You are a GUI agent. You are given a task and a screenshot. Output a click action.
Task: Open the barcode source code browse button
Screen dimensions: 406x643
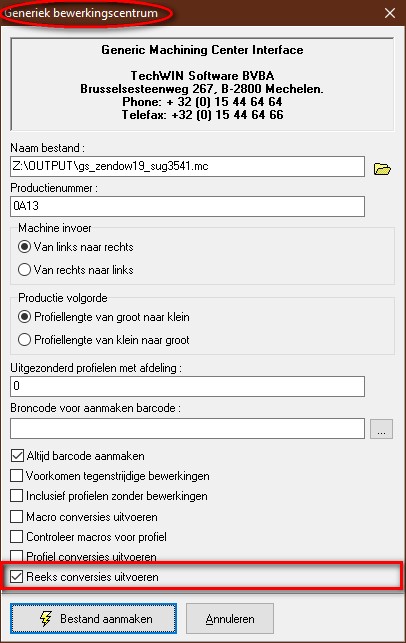(x=381, y=429)
